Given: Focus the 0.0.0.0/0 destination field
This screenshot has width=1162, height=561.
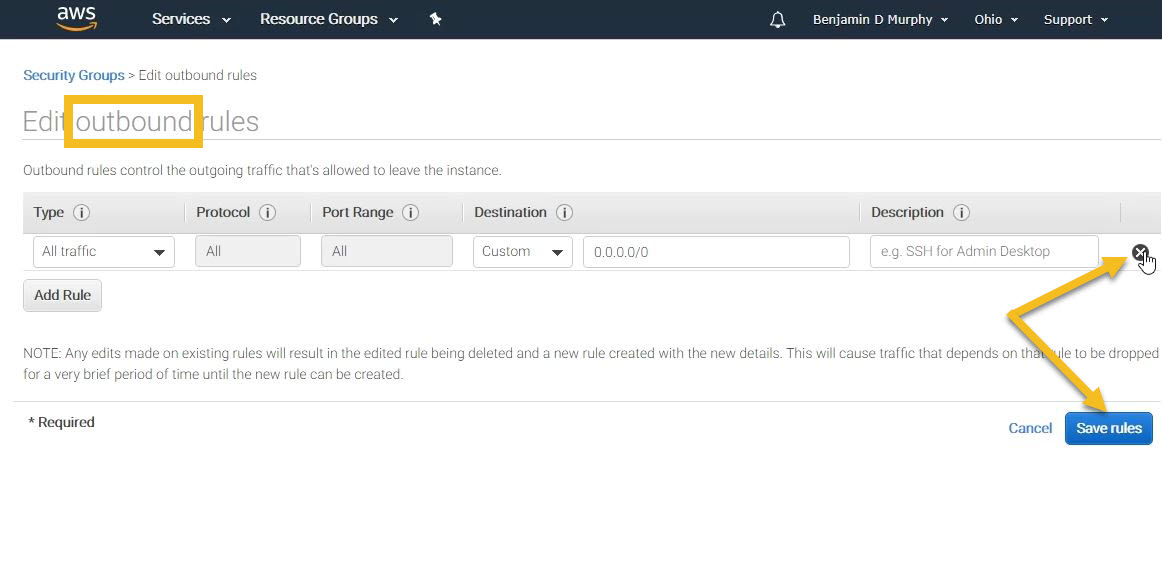Looking at the screenshot, I should [716, 252].
